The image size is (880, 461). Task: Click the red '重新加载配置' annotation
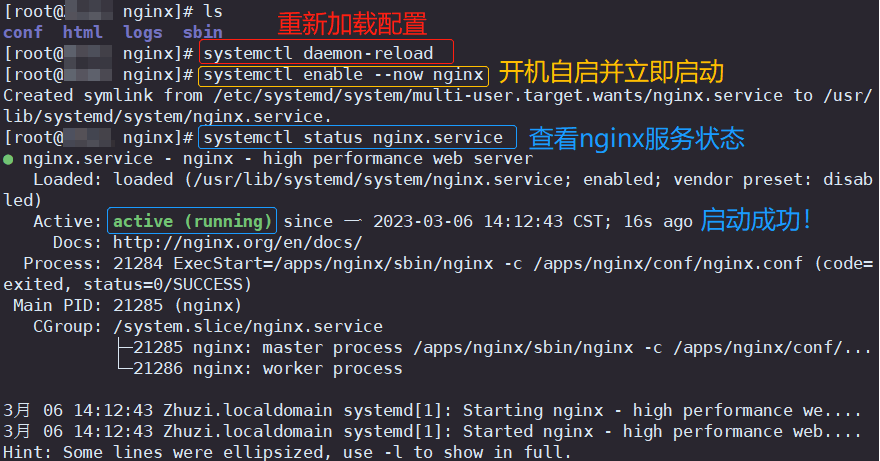tap(351, 24)
